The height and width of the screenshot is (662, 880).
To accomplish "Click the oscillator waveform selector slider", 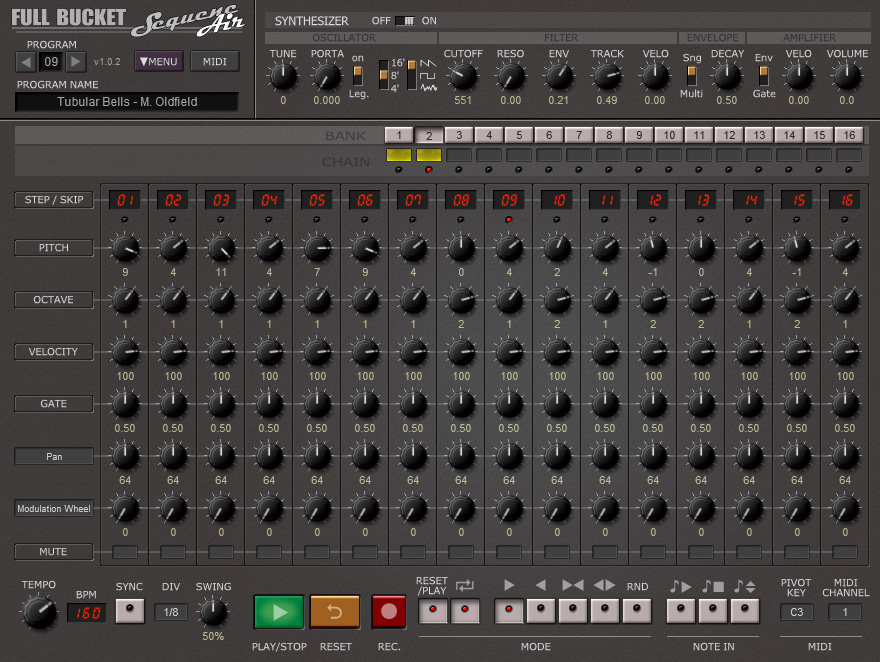I will [x=412, y=75].
